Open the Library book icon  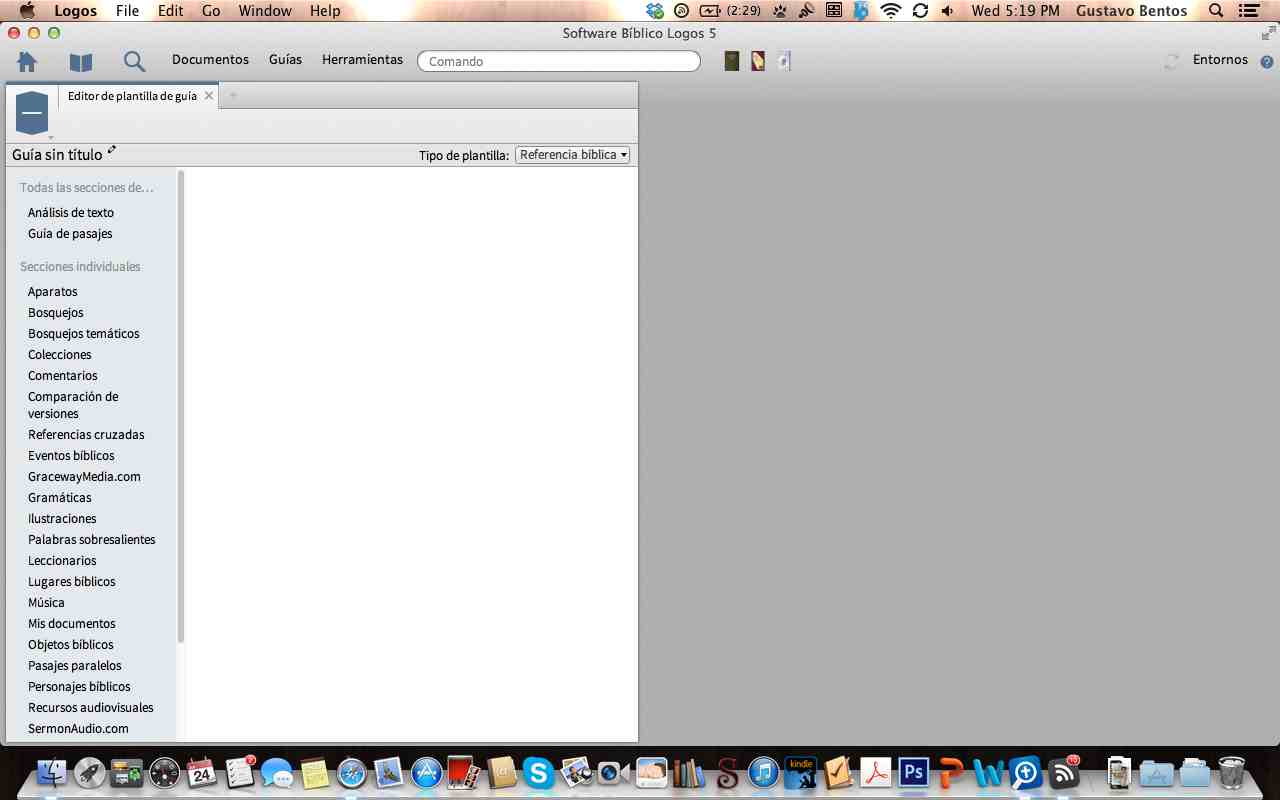81,62
